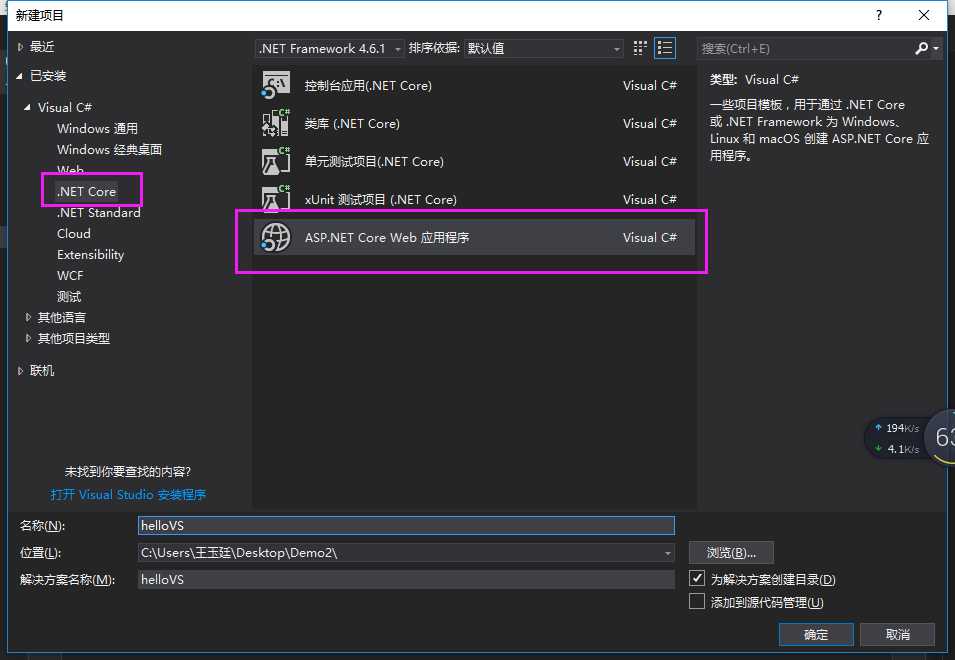Select the .NET Standard category

pyautogui.click(x=99, y=212)
